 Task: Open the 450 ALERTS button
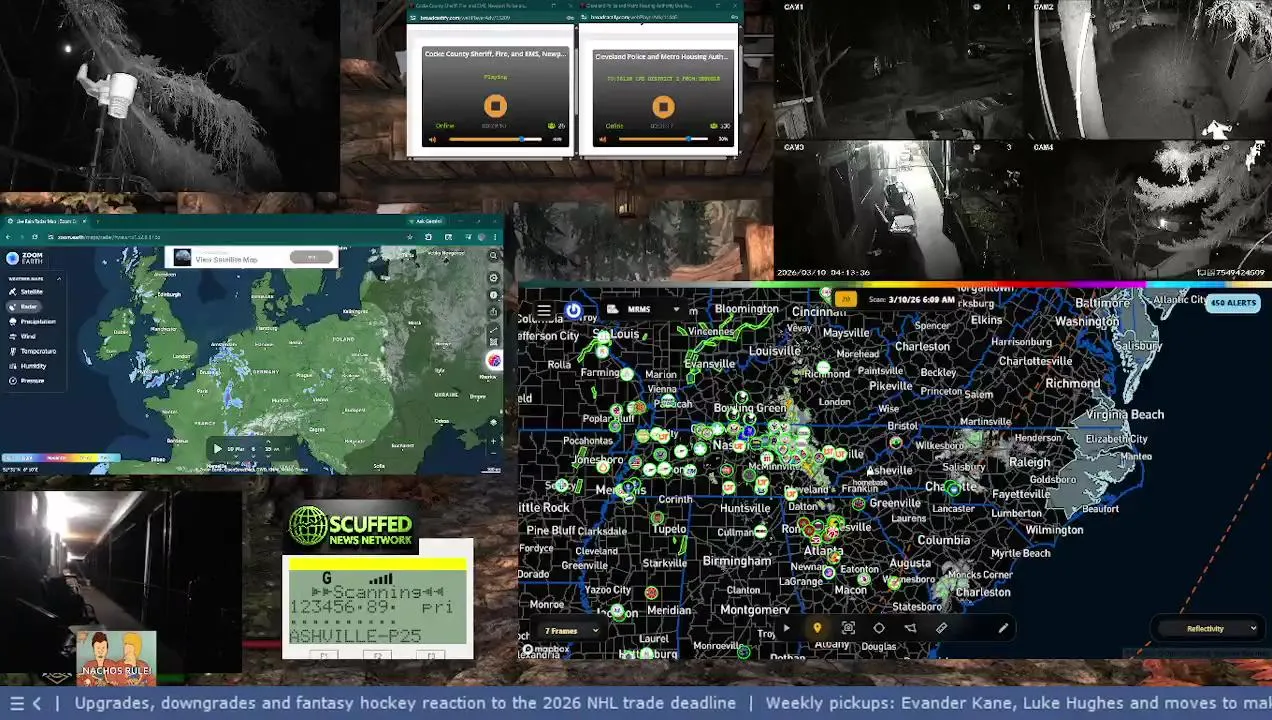pyautogui.click(x=1233, y=302)
